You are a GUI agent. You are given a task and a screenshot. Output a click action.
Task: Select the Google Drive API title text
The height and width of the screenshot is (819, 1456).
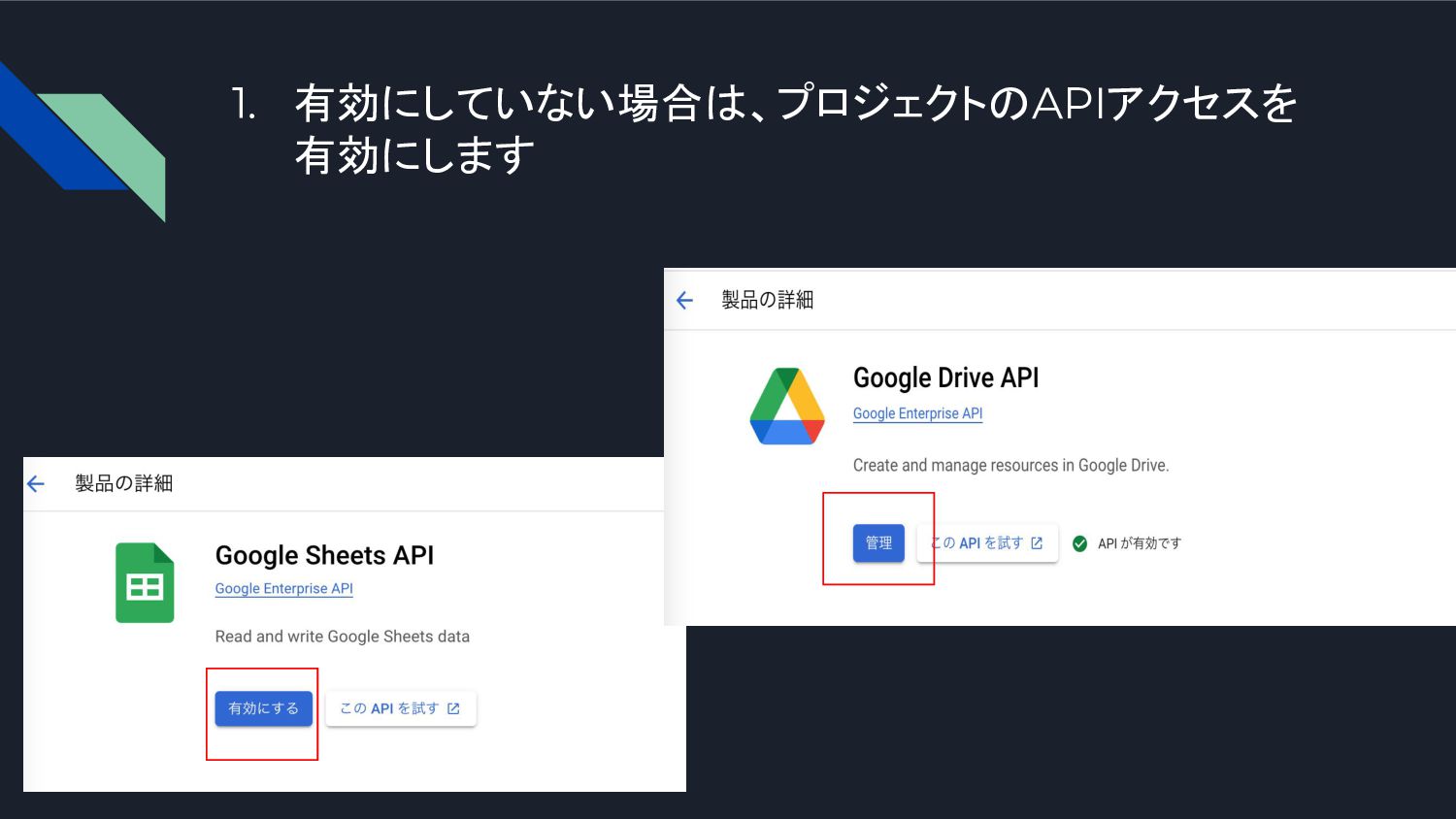point(945,377)
